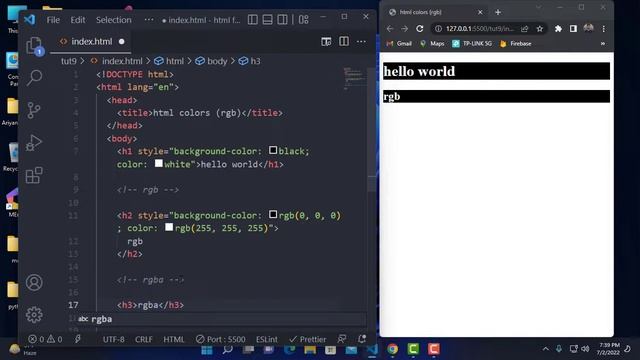The height and width of the screenshot is (360, 640).
Task: Open Customize Layout in title bar
Action: tap(303, 20)
